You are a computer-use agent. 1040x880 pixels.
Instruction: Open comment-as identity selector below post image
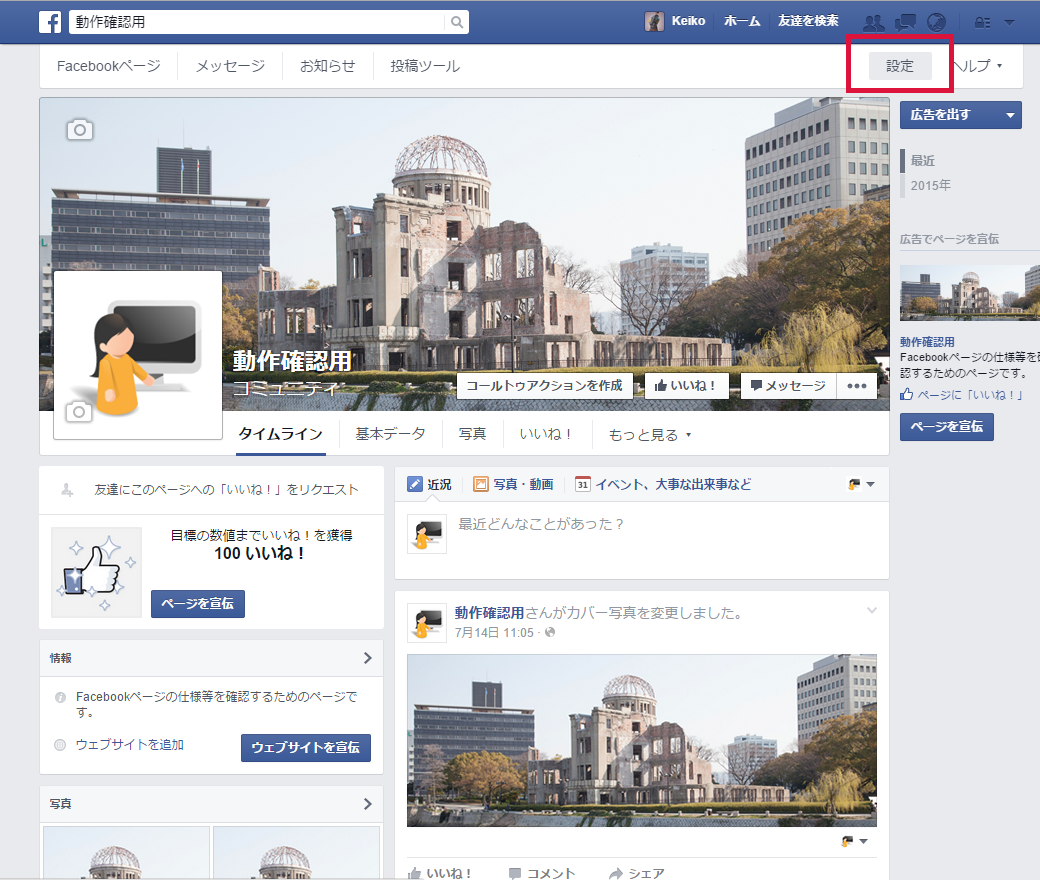[854, 842]
